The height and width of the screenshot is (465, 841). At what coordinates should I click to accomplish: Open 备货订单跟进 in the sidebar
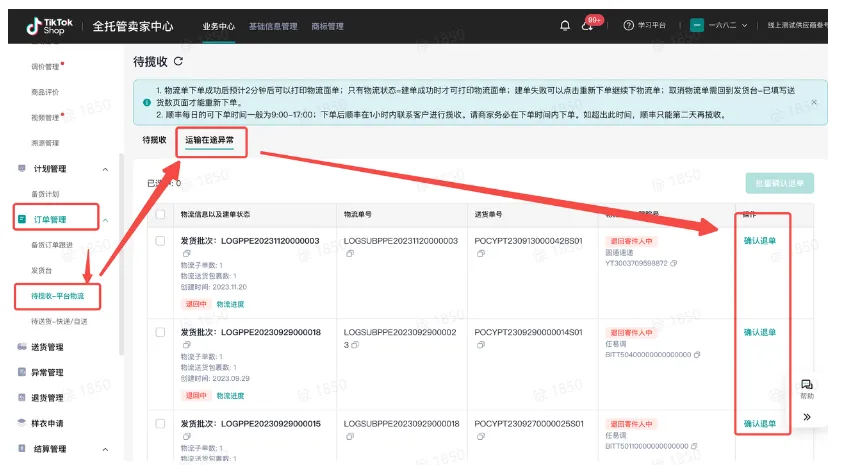[52, 245]
